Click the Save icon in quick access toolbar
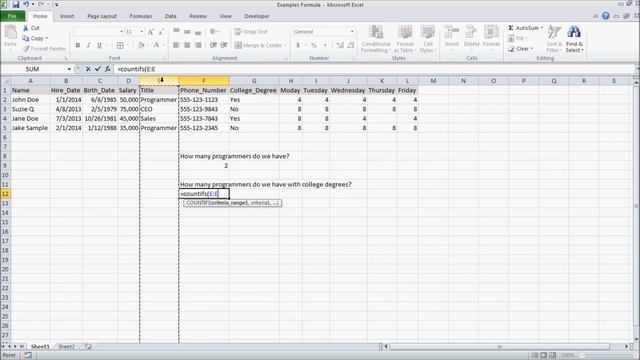 16,4
